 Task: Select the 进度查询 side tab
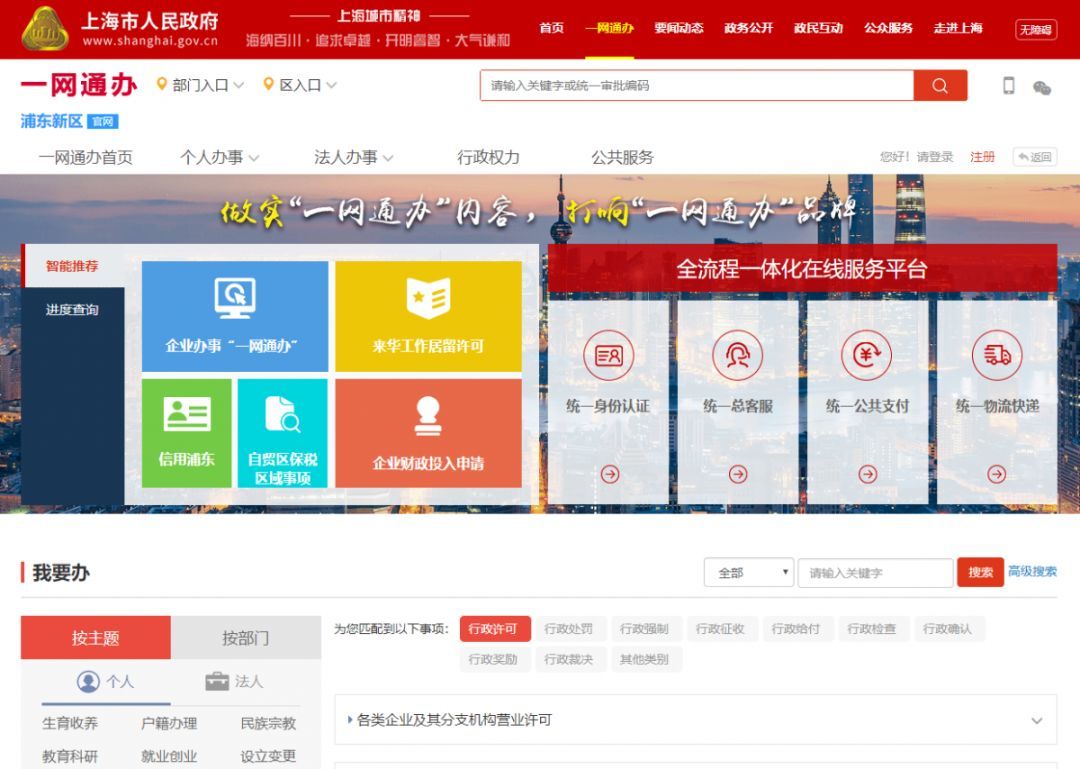(x=73, y=309)
